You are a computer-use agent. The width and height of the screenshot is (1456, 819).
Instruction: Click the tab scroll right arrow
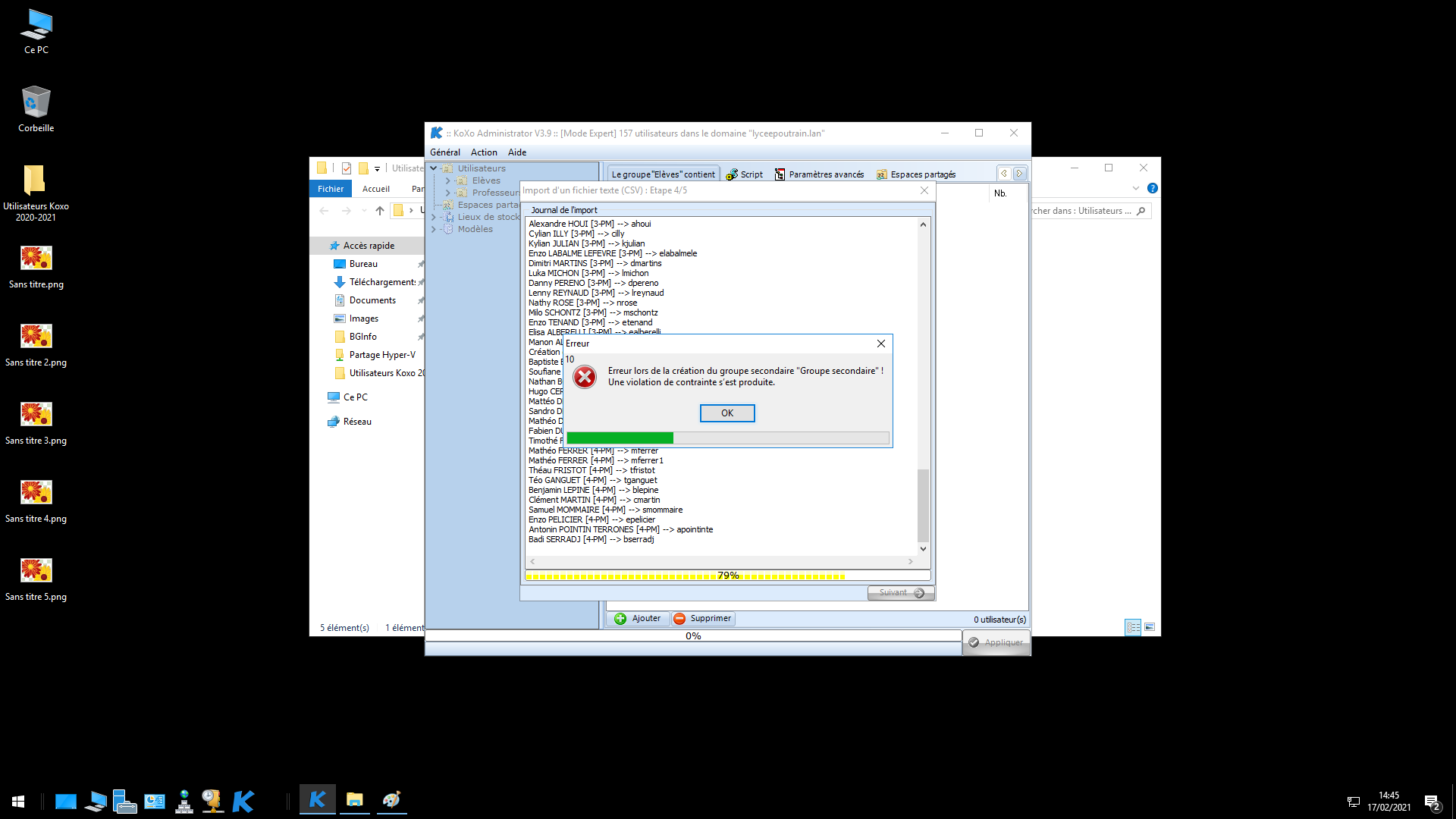pyautogui.click(x=1020, y=174)
